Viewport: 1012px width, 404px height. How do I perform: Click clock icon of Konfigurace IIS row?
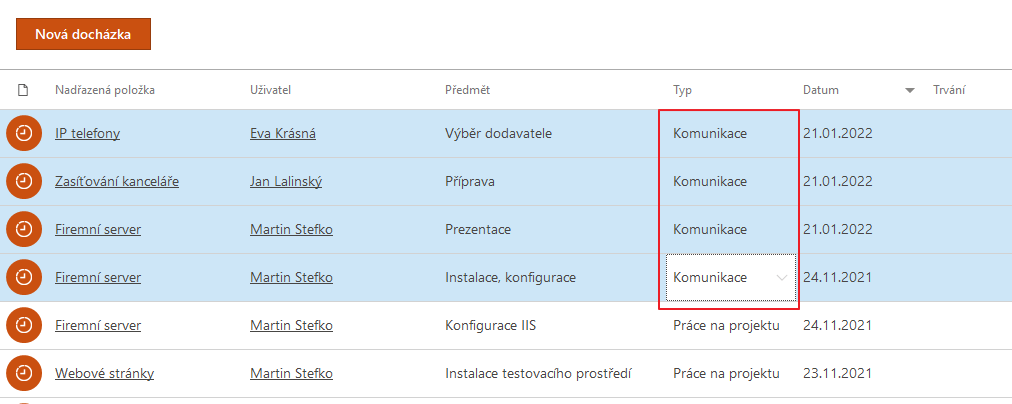[x=24, y=325]
